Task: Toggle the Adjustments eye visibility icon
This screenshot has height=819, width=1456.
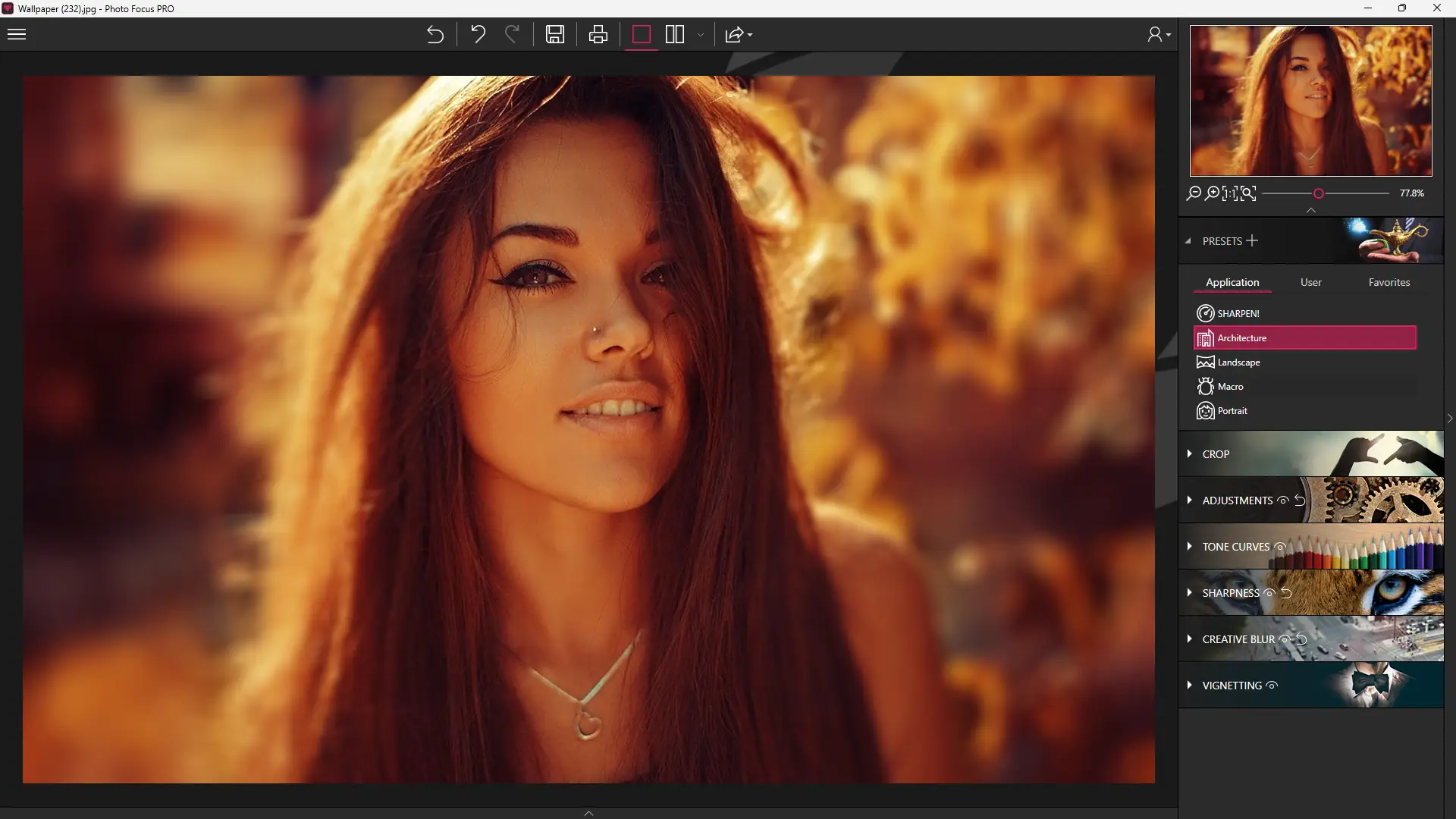Action: pos(1283,500)
